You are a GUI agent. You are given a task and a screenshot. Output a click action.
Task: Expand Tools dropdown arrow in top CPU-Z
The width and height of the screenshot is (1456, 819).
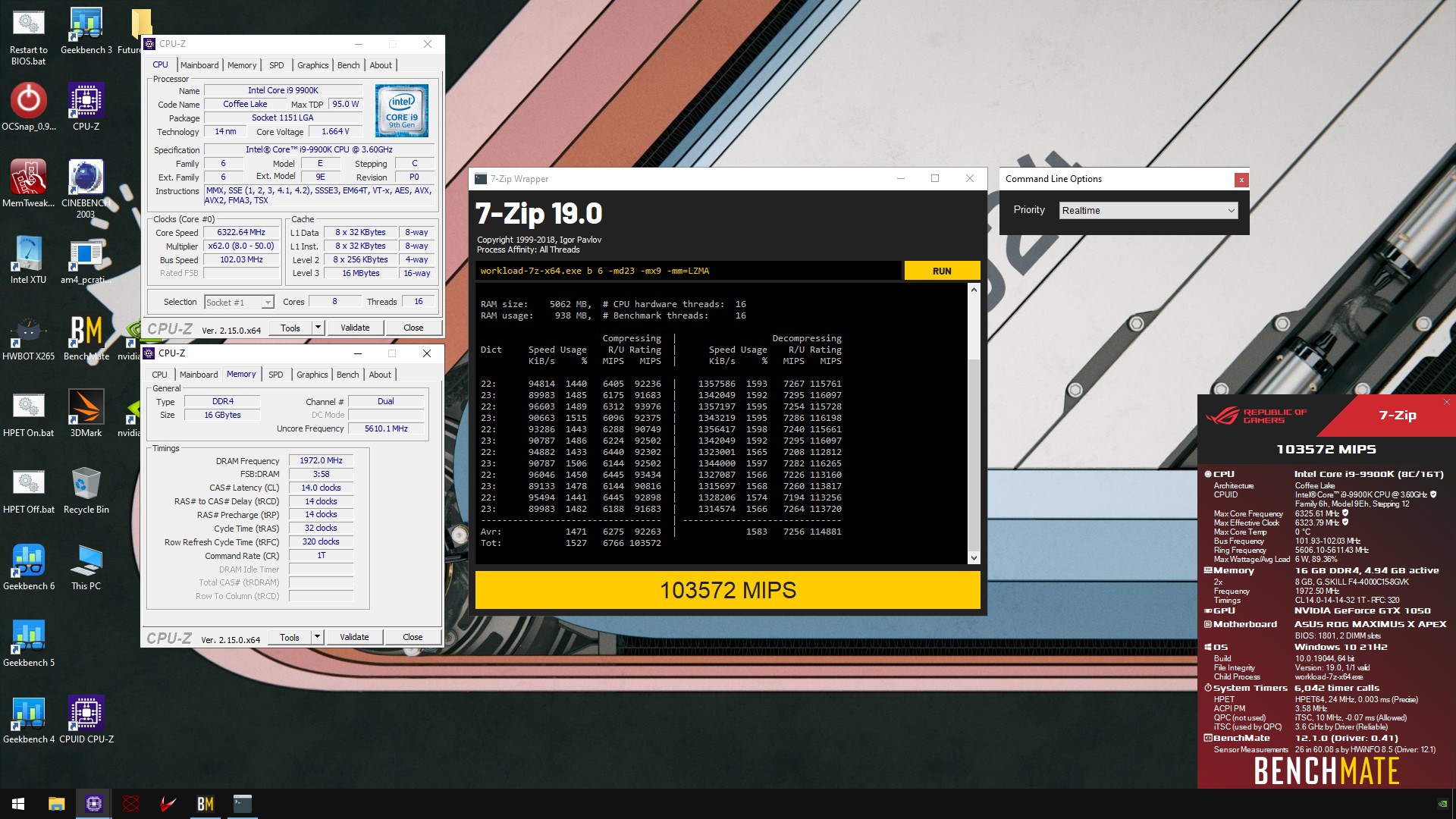point(318,328)
